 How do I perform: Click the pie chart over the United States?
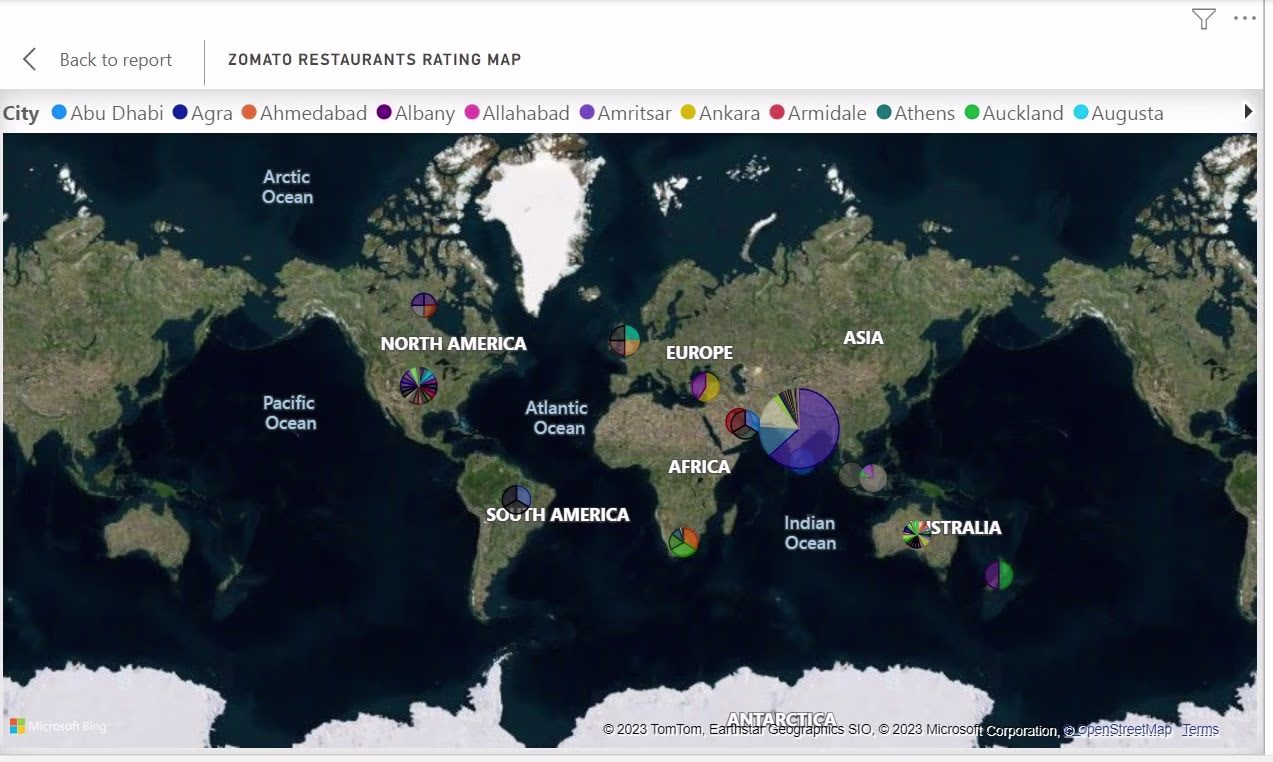(418, 385)
